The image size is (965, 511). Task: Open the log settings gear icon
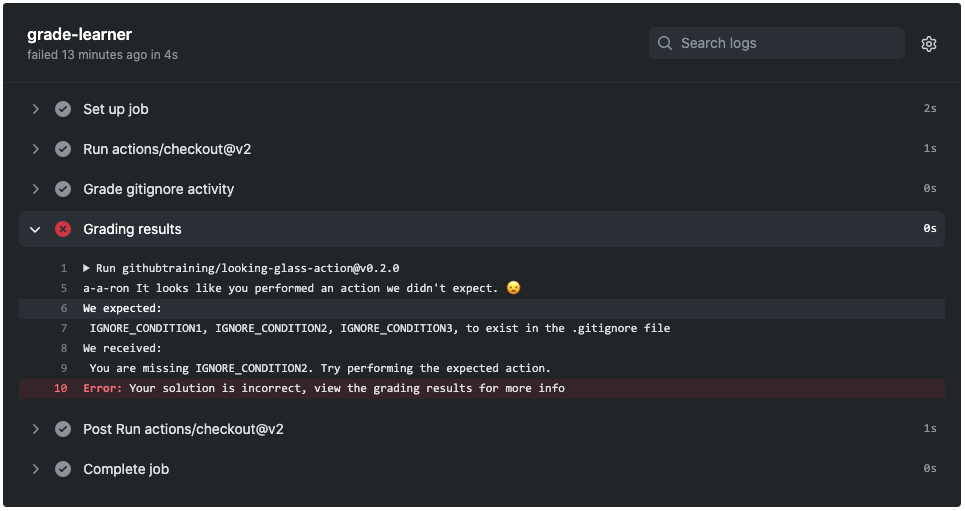pyautogui.click(x=929, y=44)
